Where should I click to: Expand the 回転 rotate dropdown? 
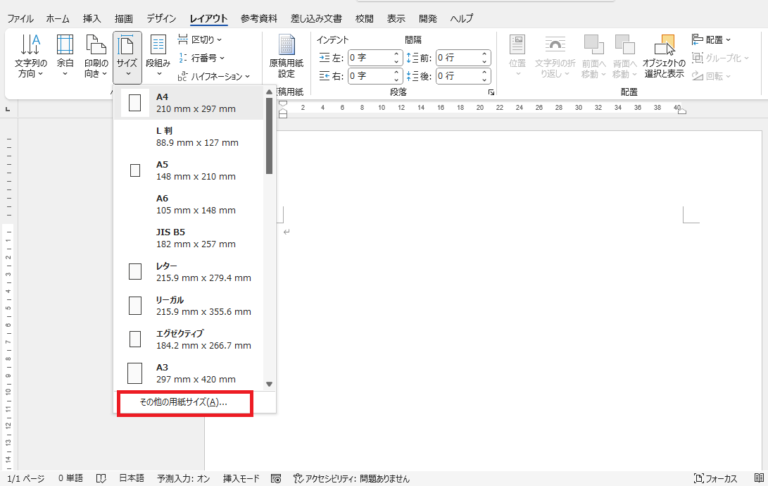(x=711, y=76)
